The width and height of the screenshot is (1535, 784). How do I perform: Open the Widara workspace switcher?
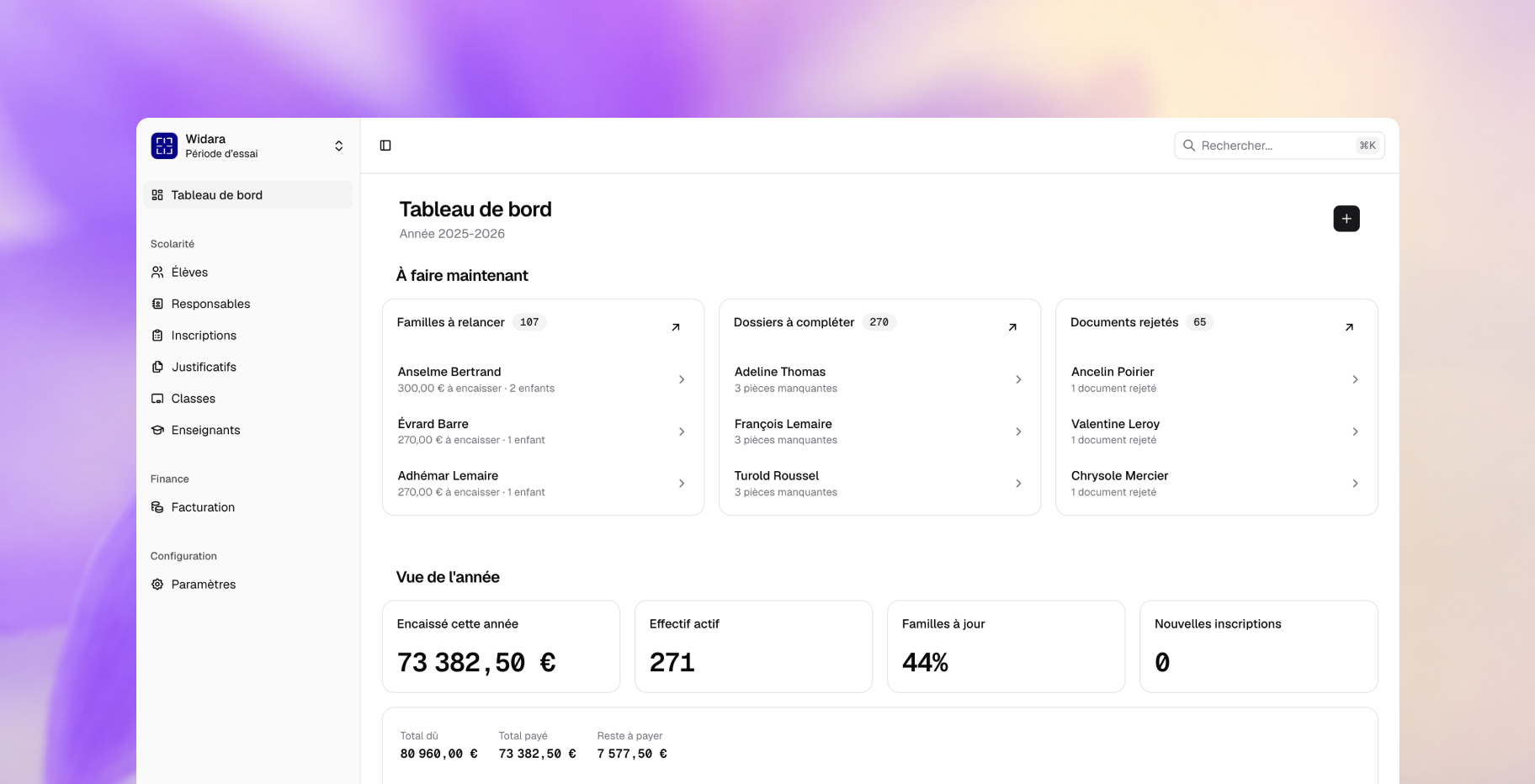248,146
